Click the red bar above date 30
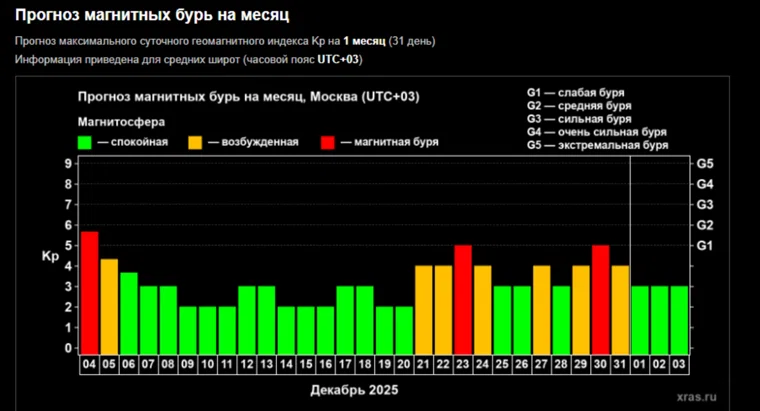The width and height of the screenshot is (760, 411). 600,298
